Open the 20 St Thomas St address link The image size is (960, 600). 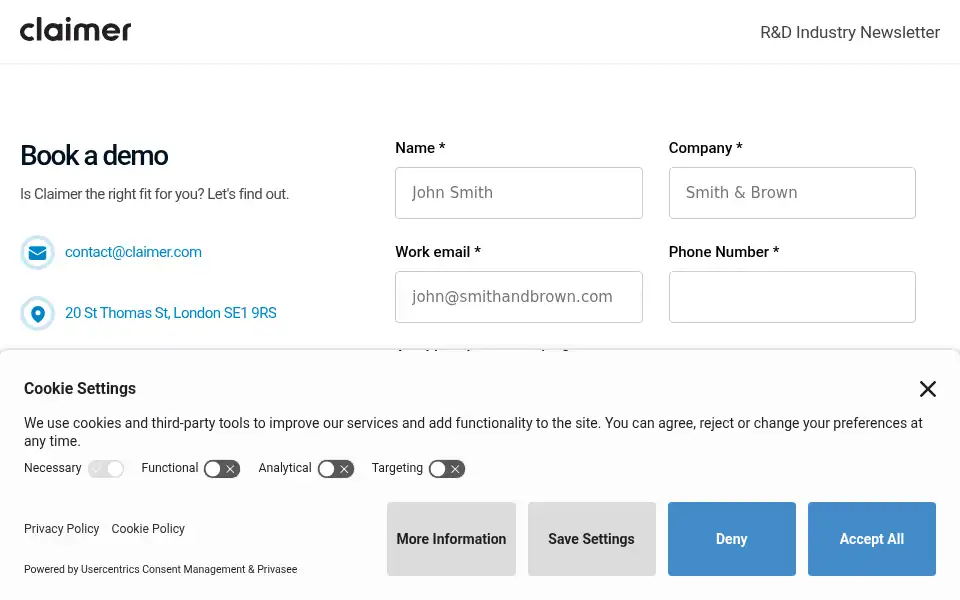(171, 313)
